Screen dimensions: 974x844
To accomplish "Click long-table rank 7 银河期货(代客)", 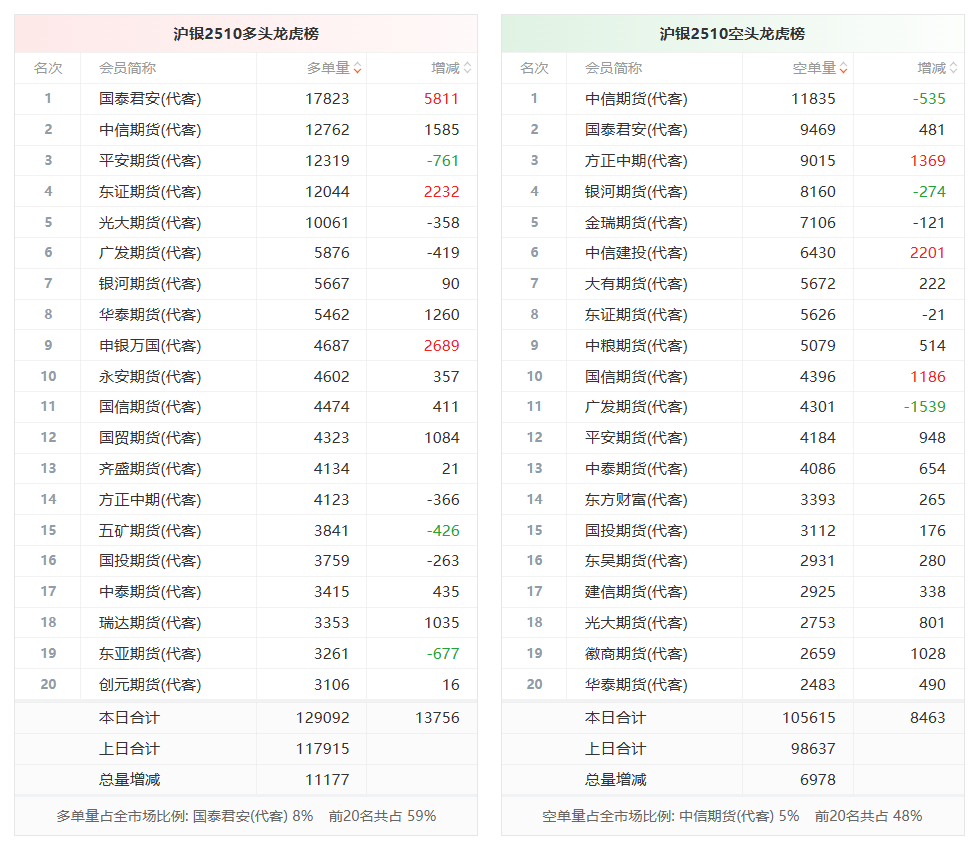I will point(150,284).
